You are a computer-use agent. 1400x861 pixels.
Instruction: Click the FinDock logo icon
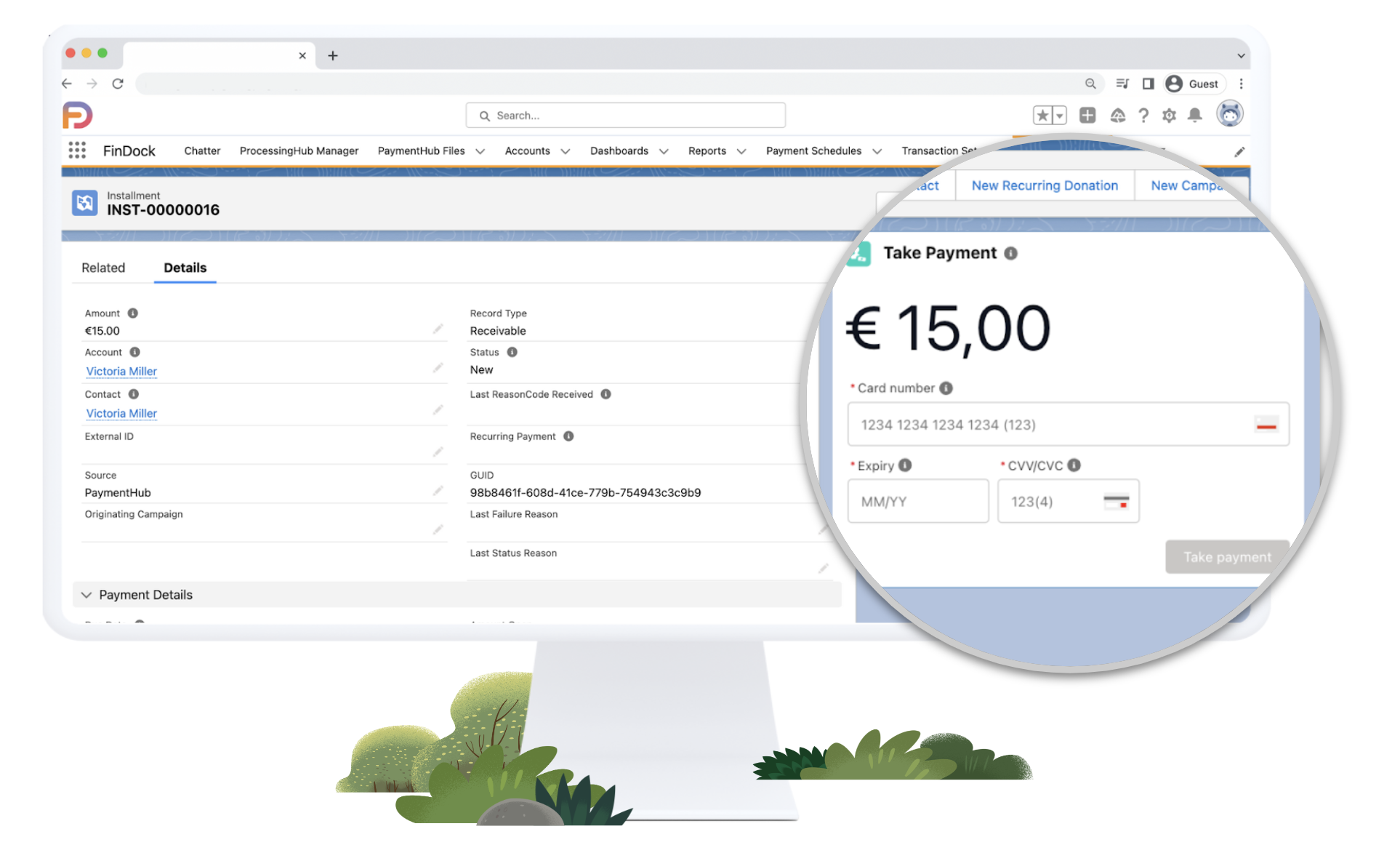77,115
